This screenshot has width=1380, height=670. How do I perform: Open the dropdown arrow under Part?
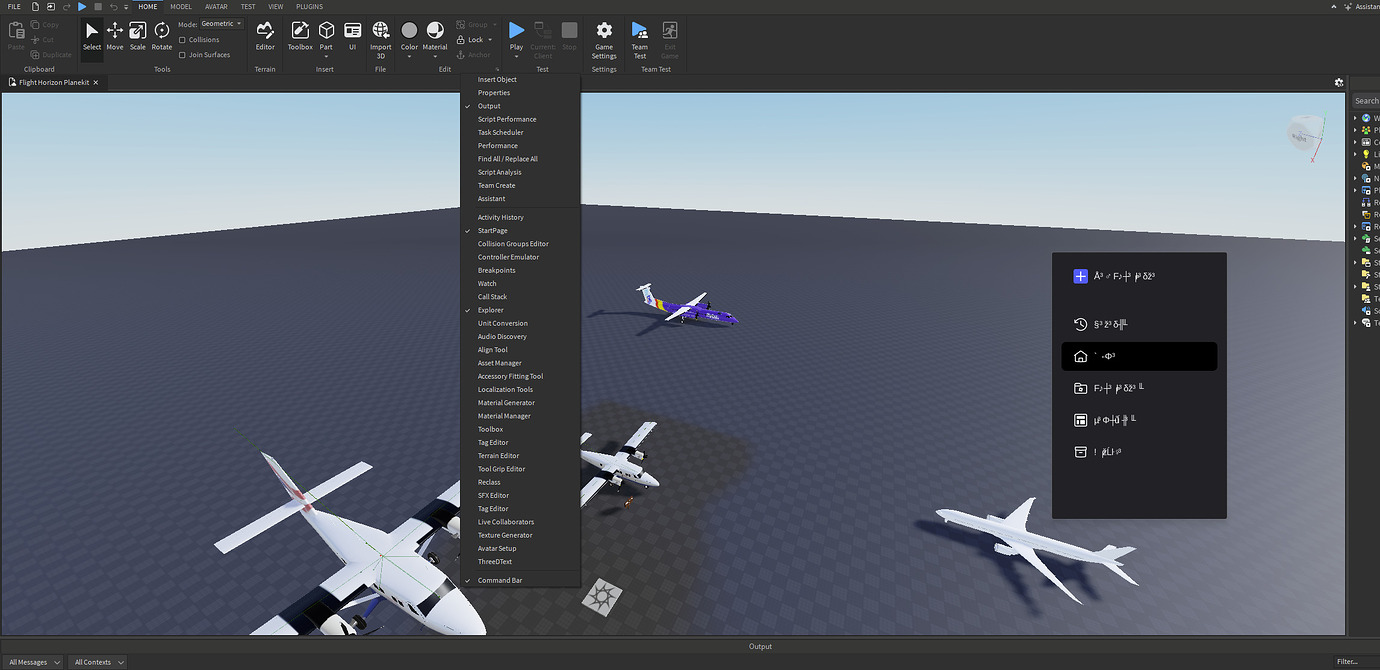tap(326, 56)
